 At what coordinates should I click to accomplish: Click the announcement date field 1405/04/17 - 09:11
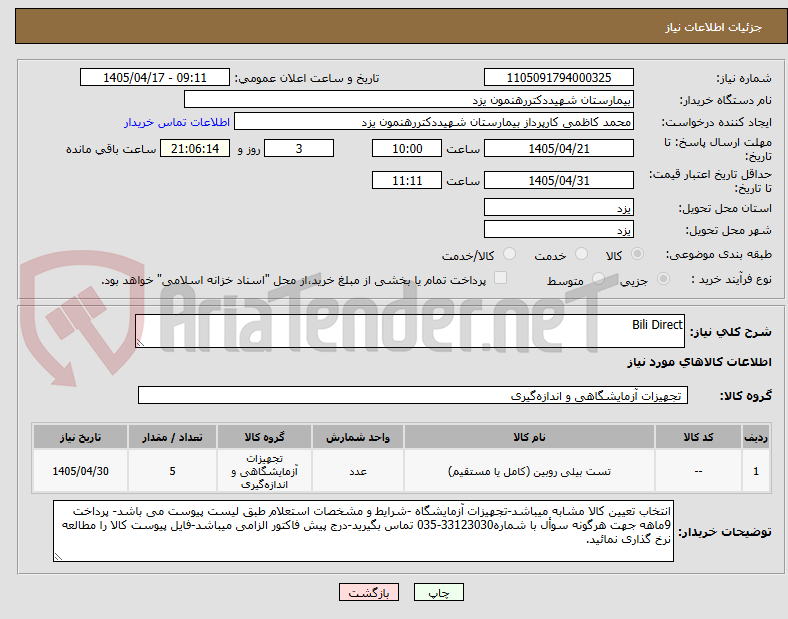click(155, 78)
